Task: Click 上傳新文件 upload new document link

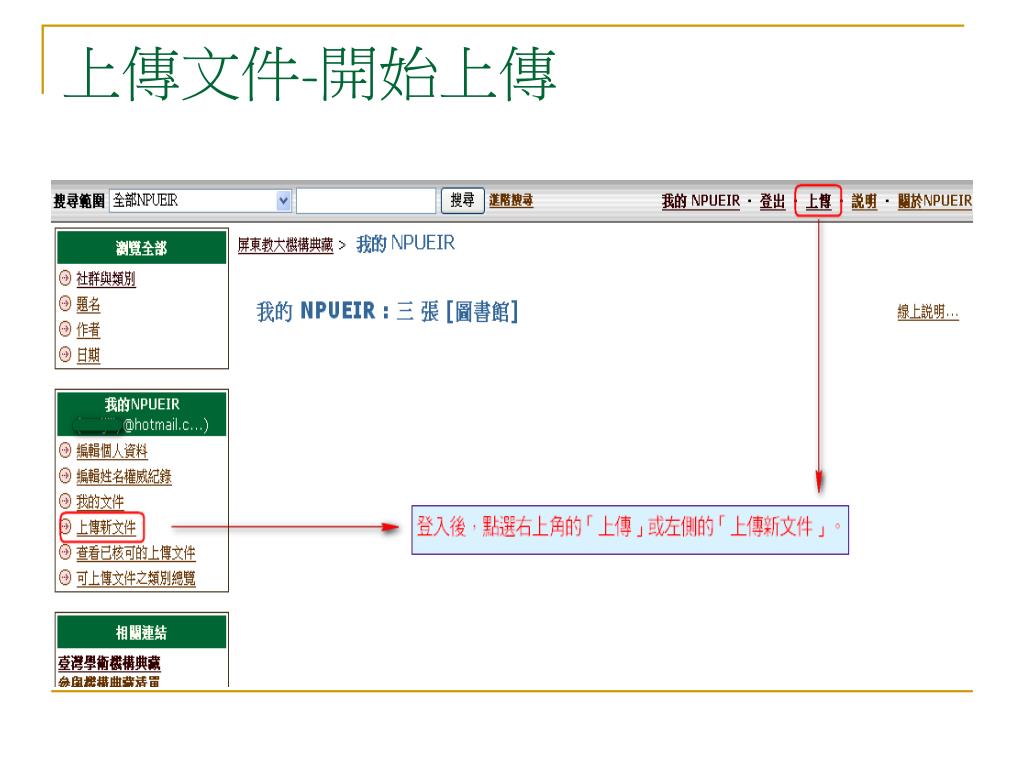Action: tap(106, 527)
